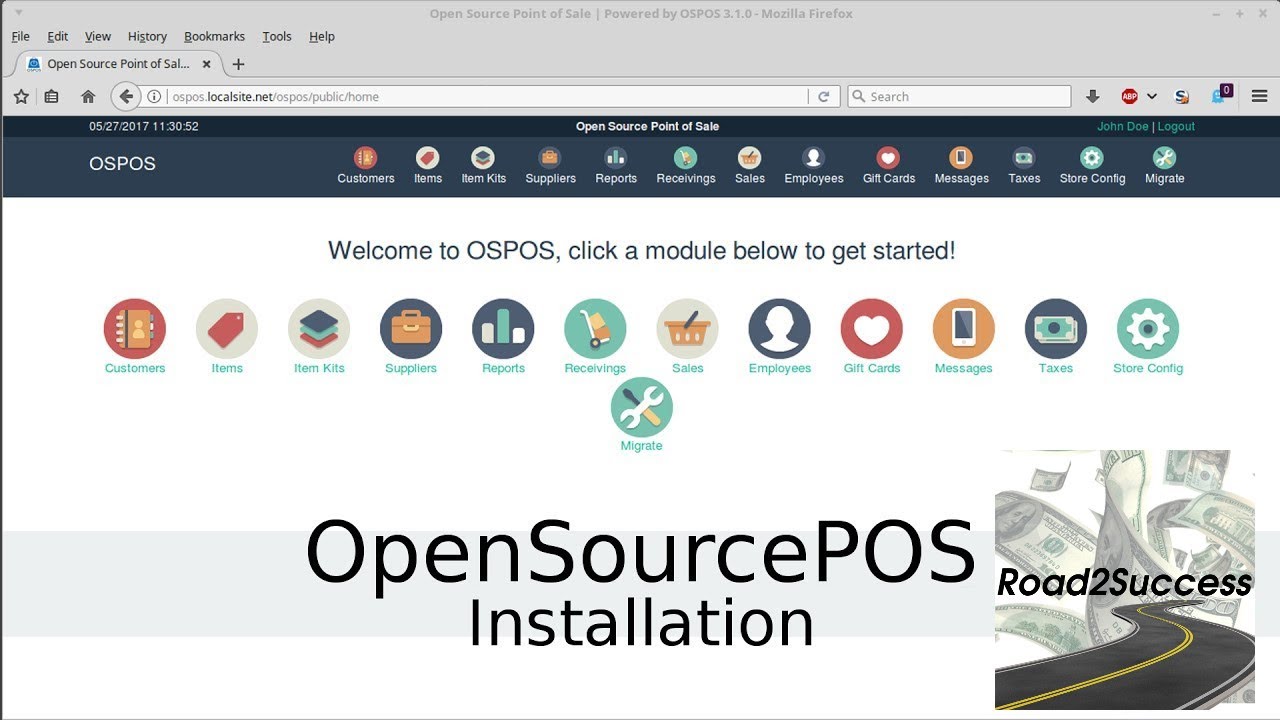Click John Doe user link
Viewport: 1280px width, 720px height.
(1122, 127)
